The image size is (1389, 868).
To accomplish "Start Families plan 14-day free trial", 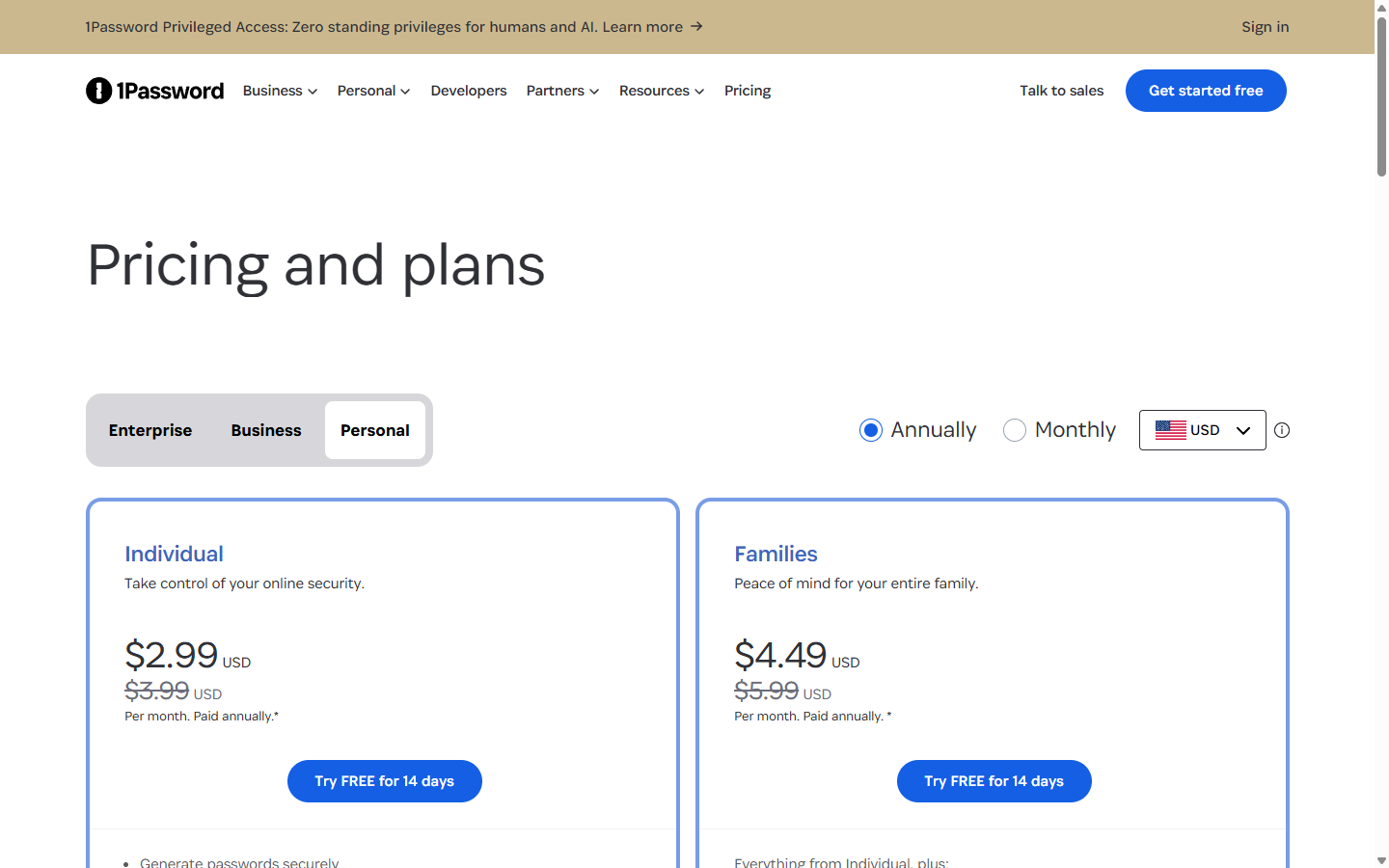I will (x=994, y=781).
